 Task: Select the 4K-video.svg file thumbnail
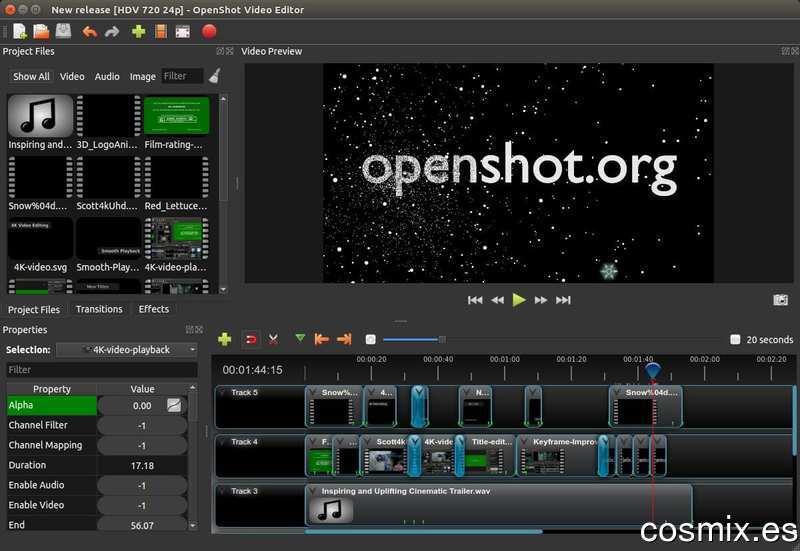pyautogui.click(x=40, y=239)
